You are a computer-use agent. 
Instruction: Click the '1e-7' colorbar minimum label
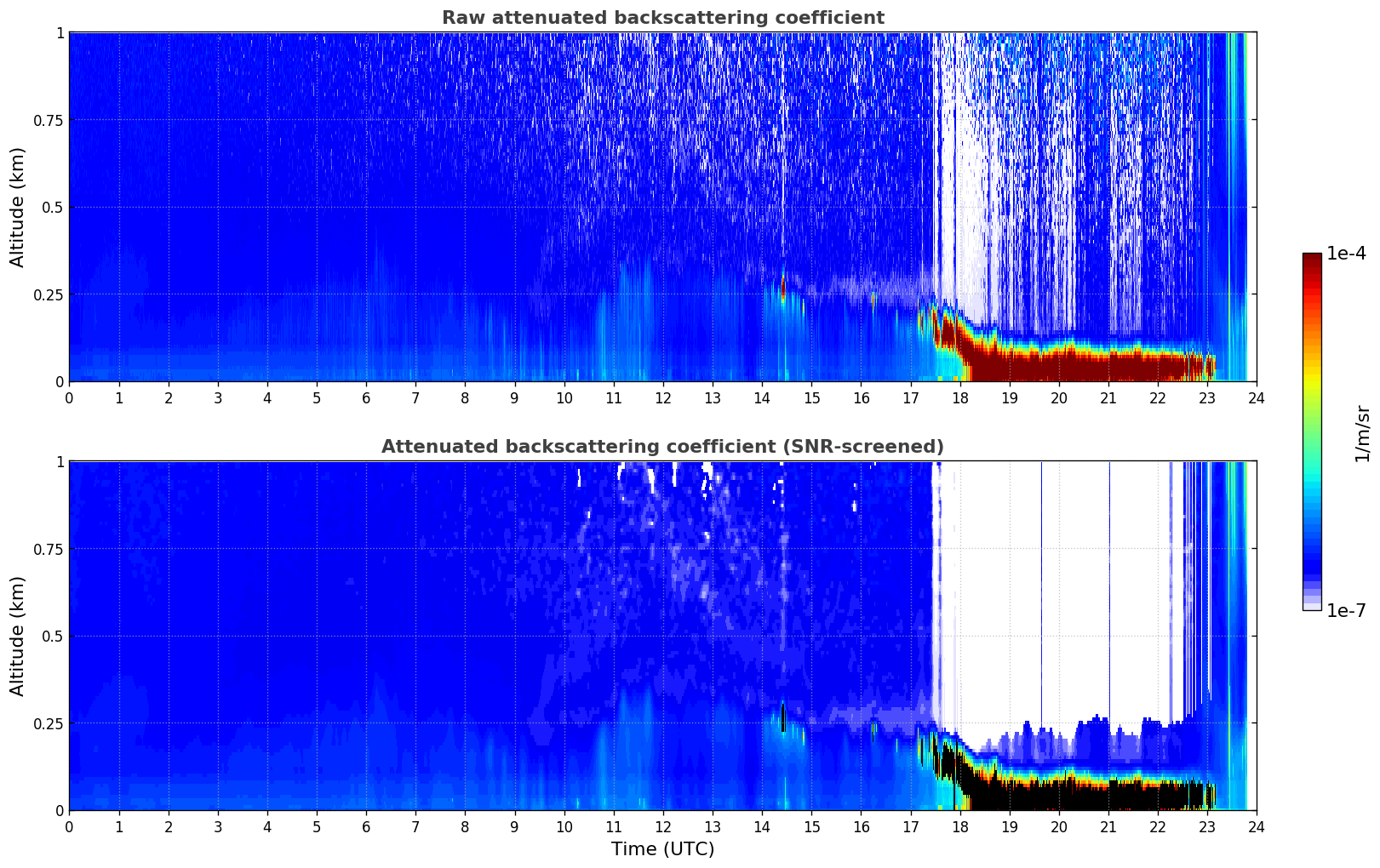(x=1346, y=611)
